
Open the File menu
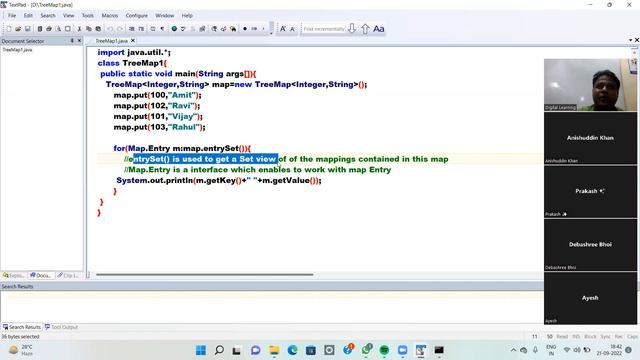point(12,16)
